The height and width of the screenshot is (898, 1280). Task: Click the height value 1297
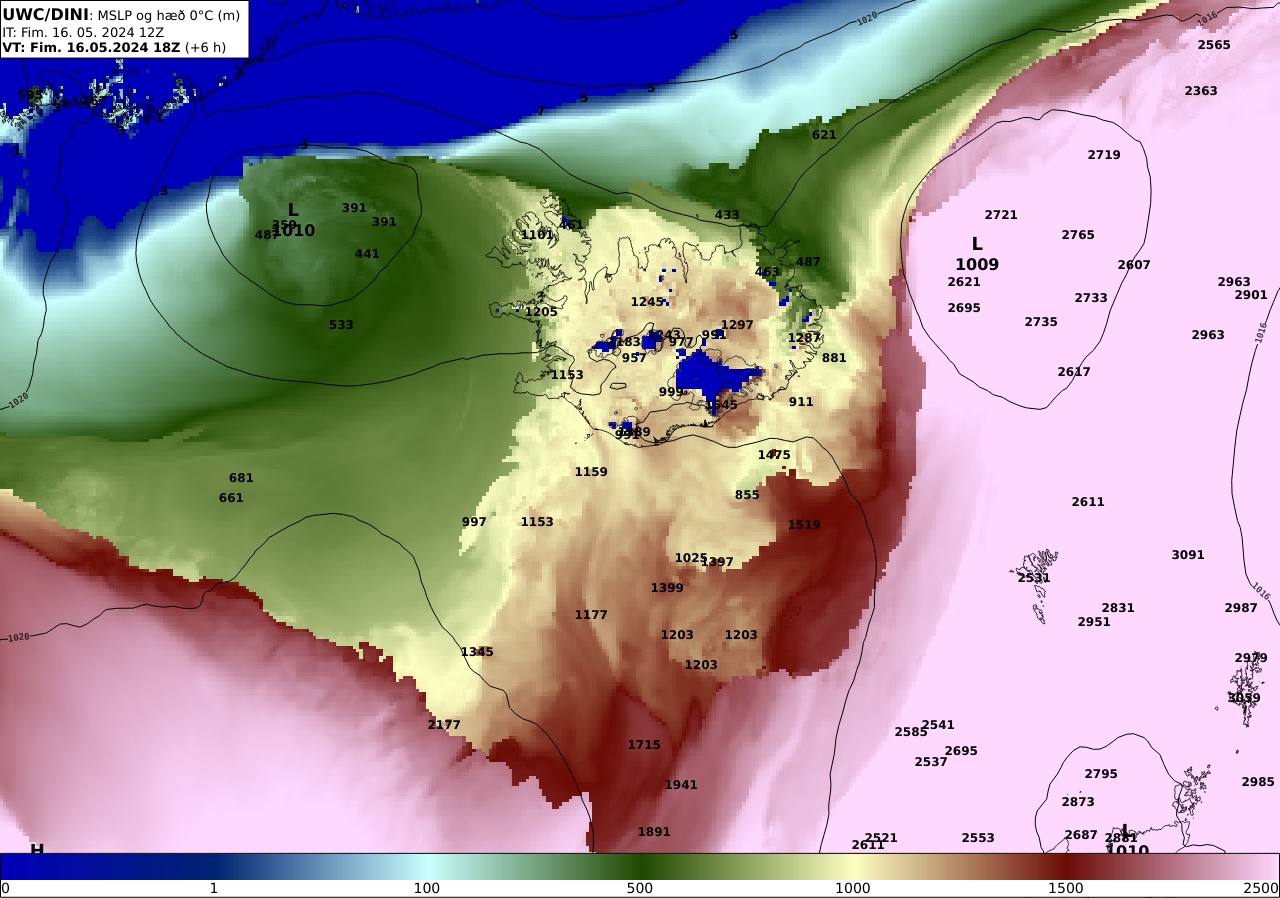(737, 325)
